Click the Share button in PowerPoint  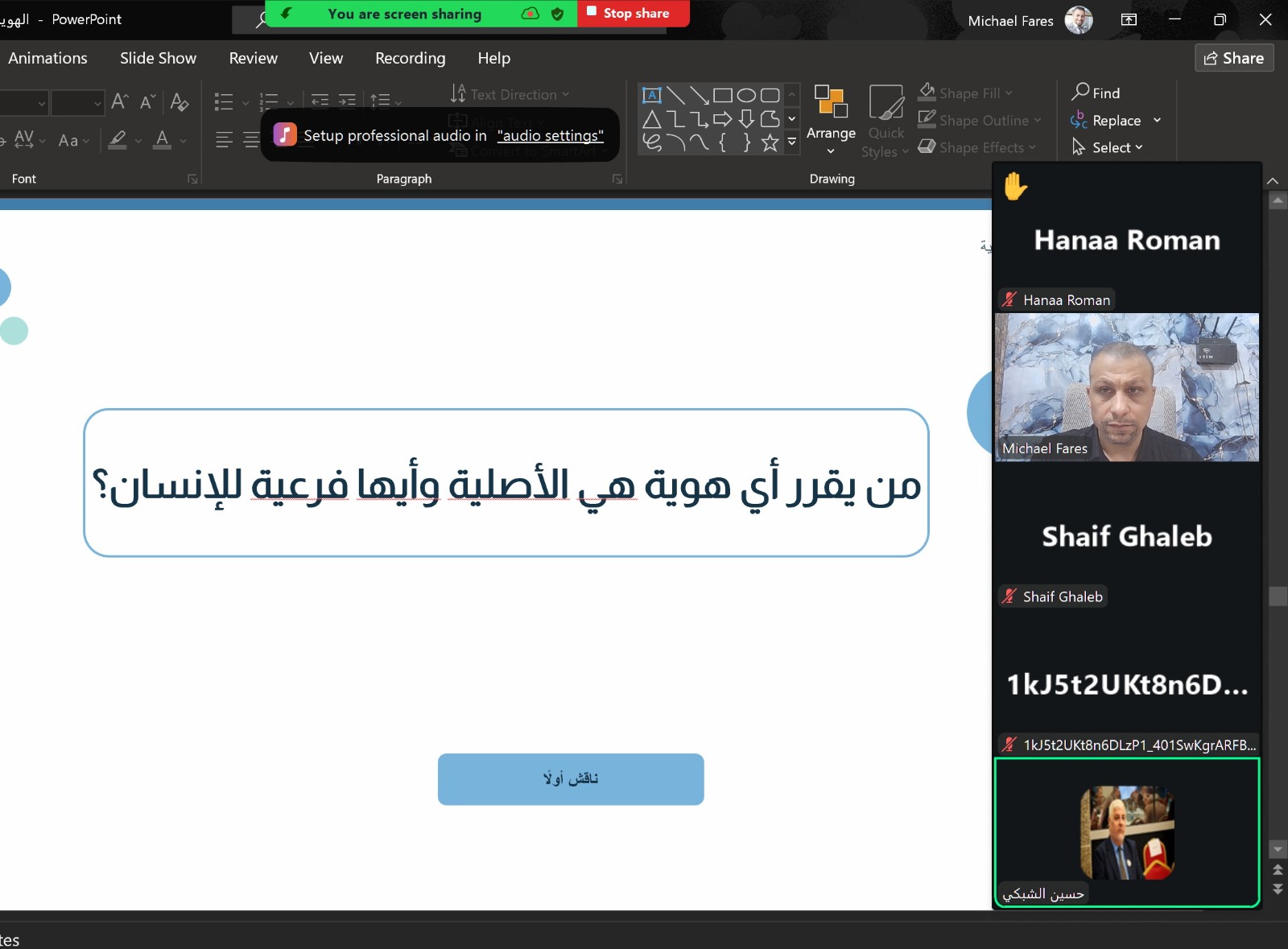point(1234,58)
